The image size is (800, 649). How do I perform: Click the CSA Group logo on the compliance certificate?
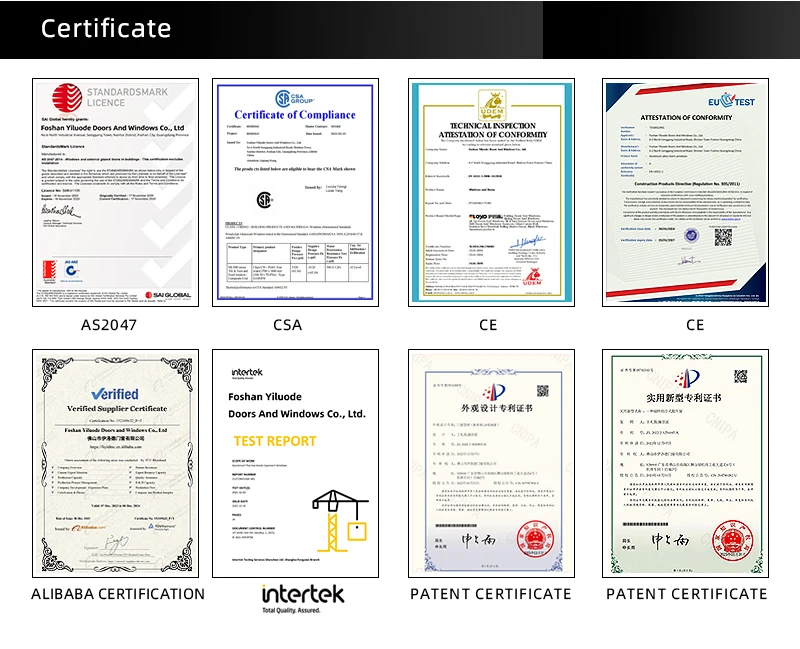(294, 98)
